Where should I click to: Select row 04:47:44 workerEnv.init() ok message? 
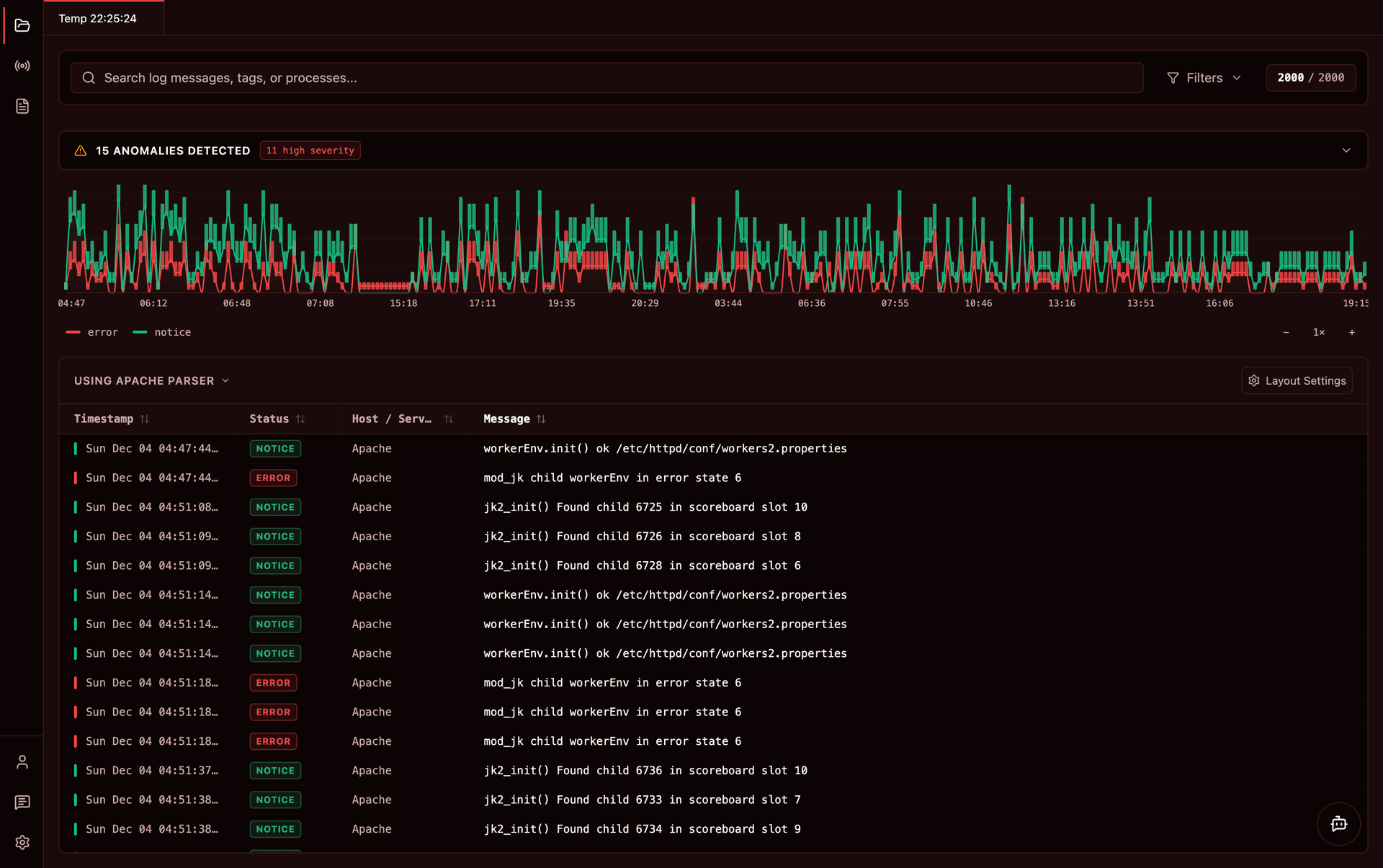click(713, 449)
